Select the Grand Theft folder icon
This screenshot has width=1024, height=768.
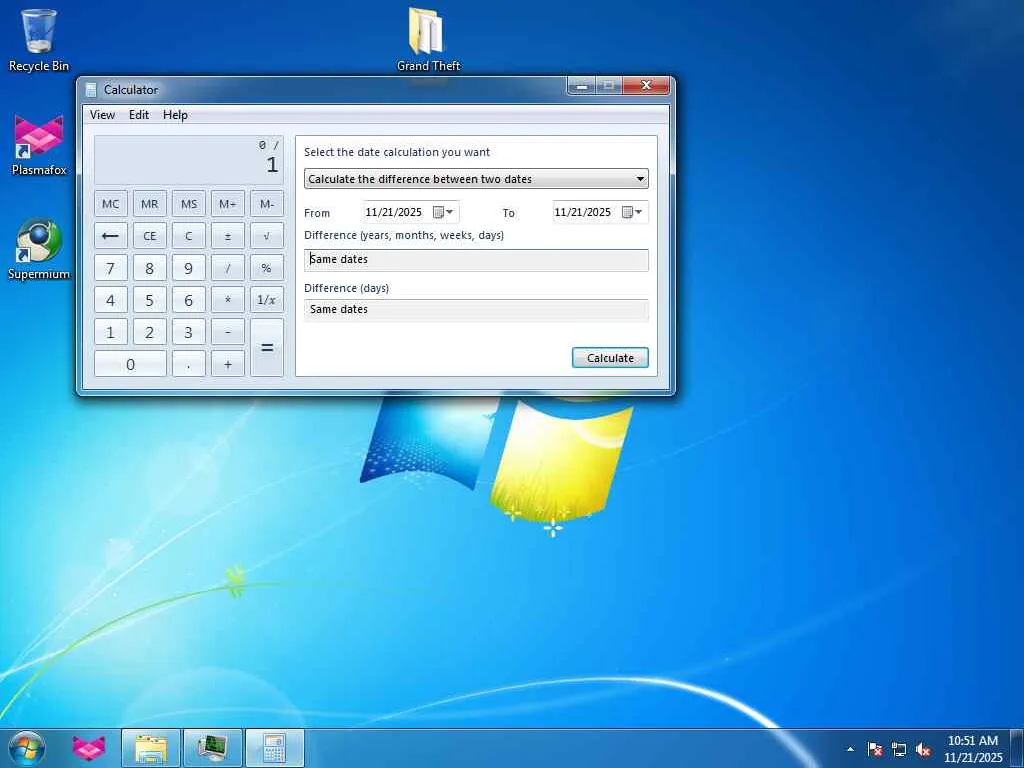coord(428,39)
